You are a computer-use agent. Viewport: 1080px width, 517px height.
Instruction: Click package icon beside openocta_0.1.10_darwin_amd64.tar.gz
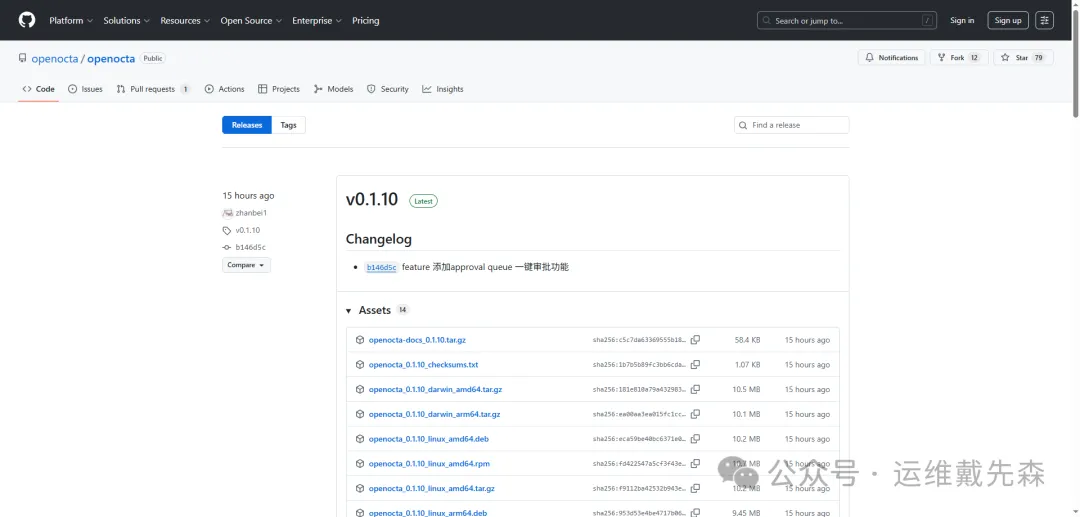[x=360, y=390]
